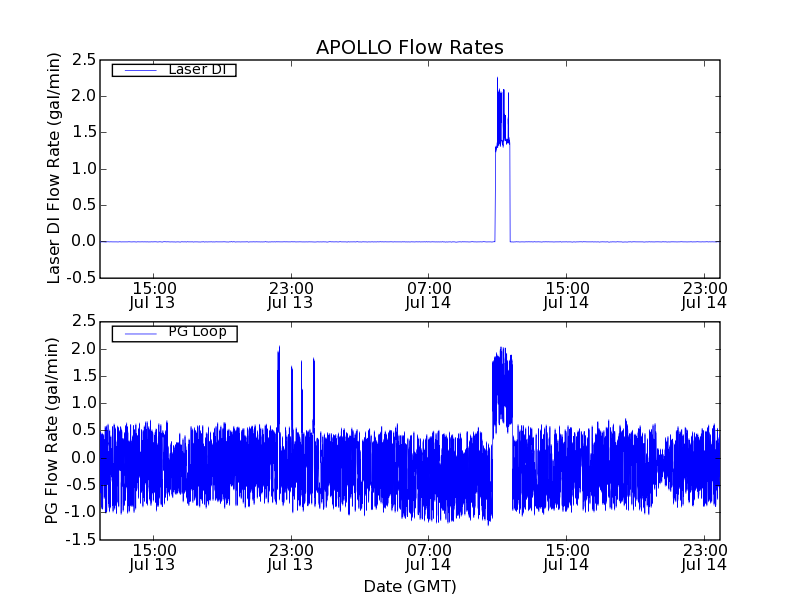Image resolution: width=800 pixels, height=600 pixels.
Task: Click the top plot's 23:00 Jul 14 tick label
Action: tap(704, 295)
